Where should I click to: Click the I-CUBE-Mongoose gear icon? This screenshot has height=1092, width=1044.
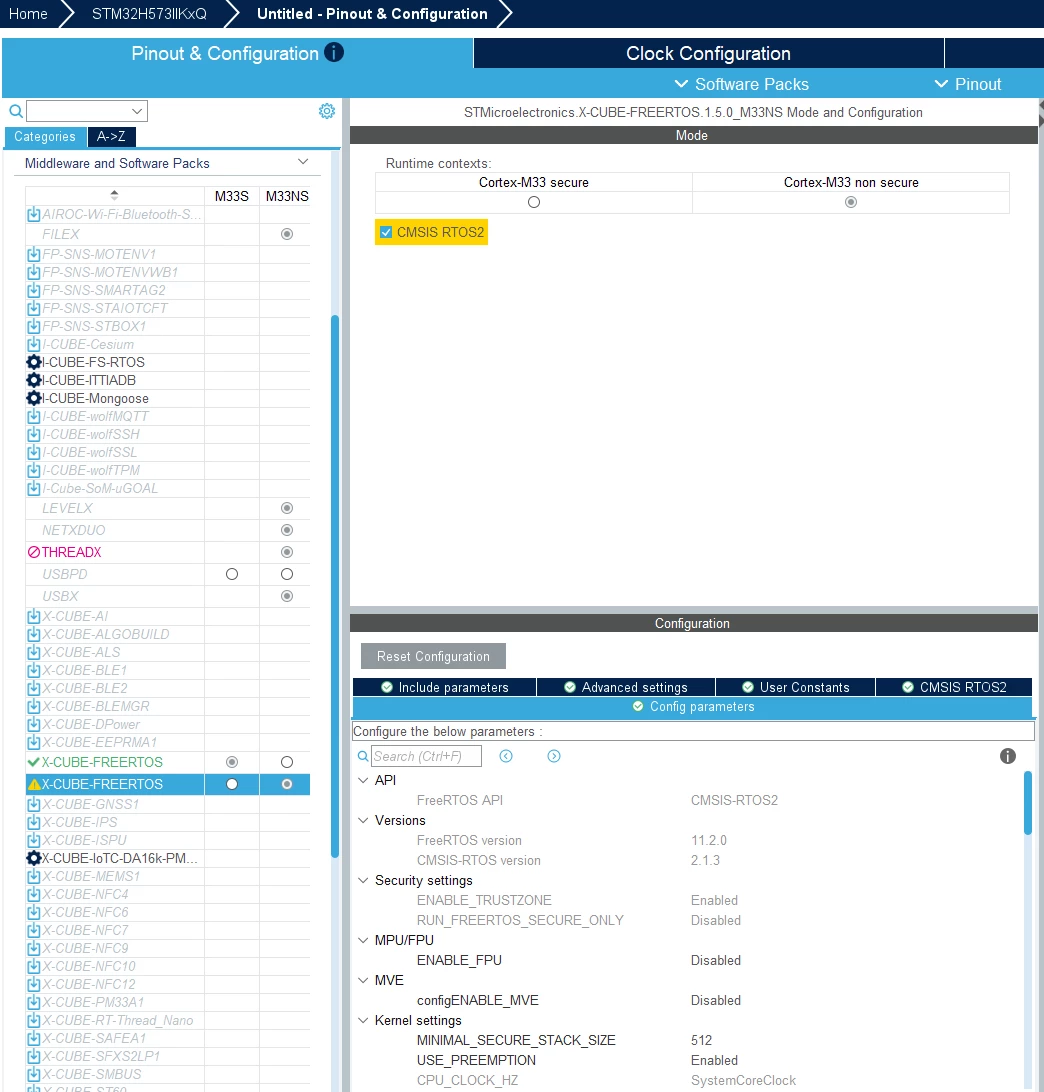[33, 398]
